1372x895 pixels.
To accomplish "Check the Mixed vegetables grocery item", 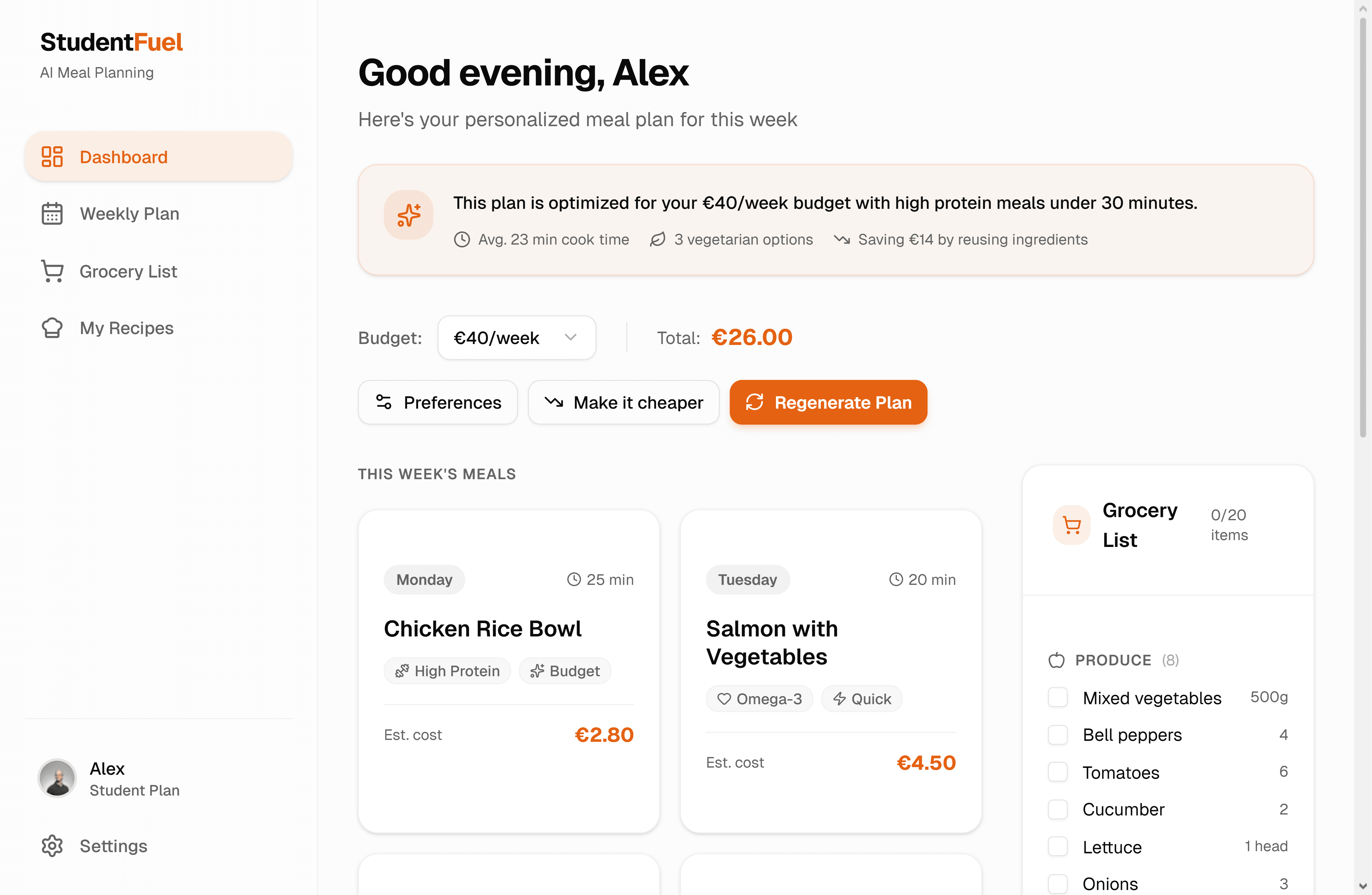I will tap(1058, 697).
